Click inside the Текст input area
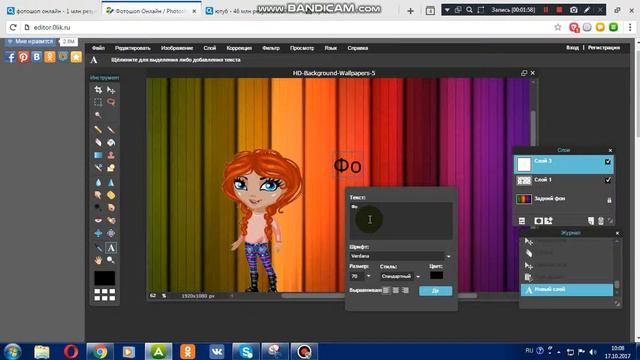Image resolution: width=640 pixels, height=360 pixels. coord(401,221)
